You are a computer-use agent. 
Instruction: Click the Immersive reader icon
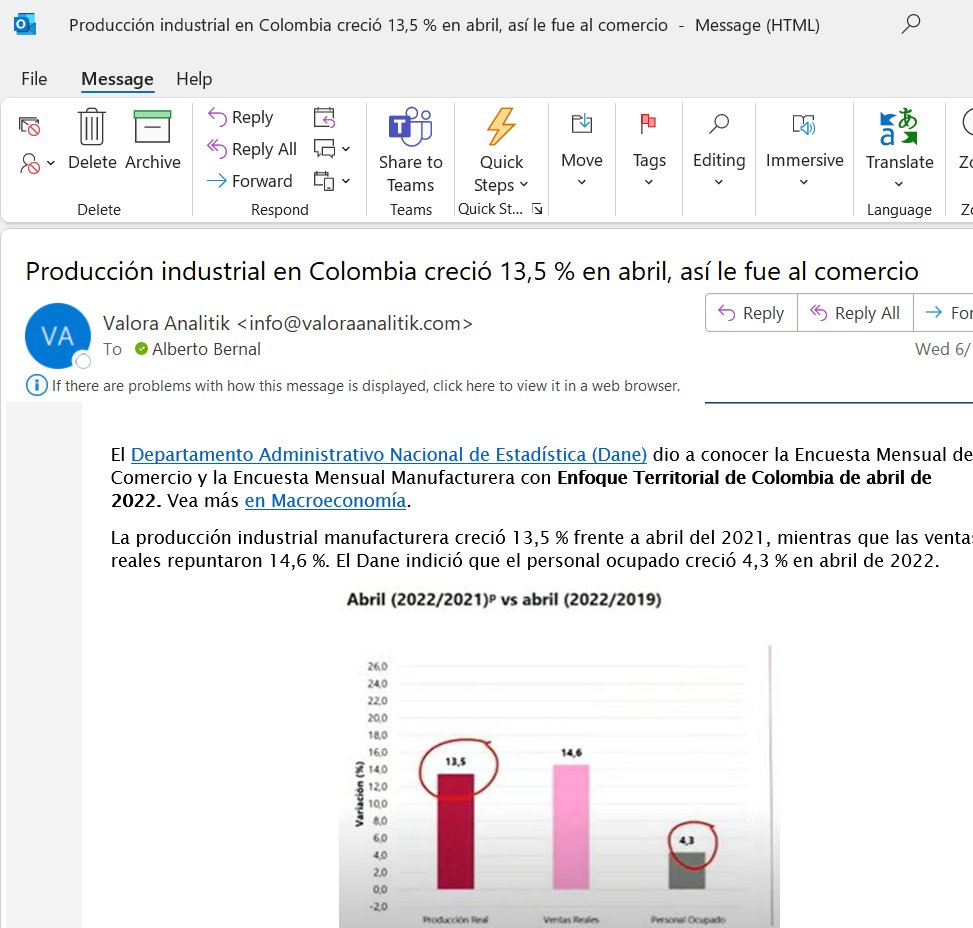click(x=804, y=124)
